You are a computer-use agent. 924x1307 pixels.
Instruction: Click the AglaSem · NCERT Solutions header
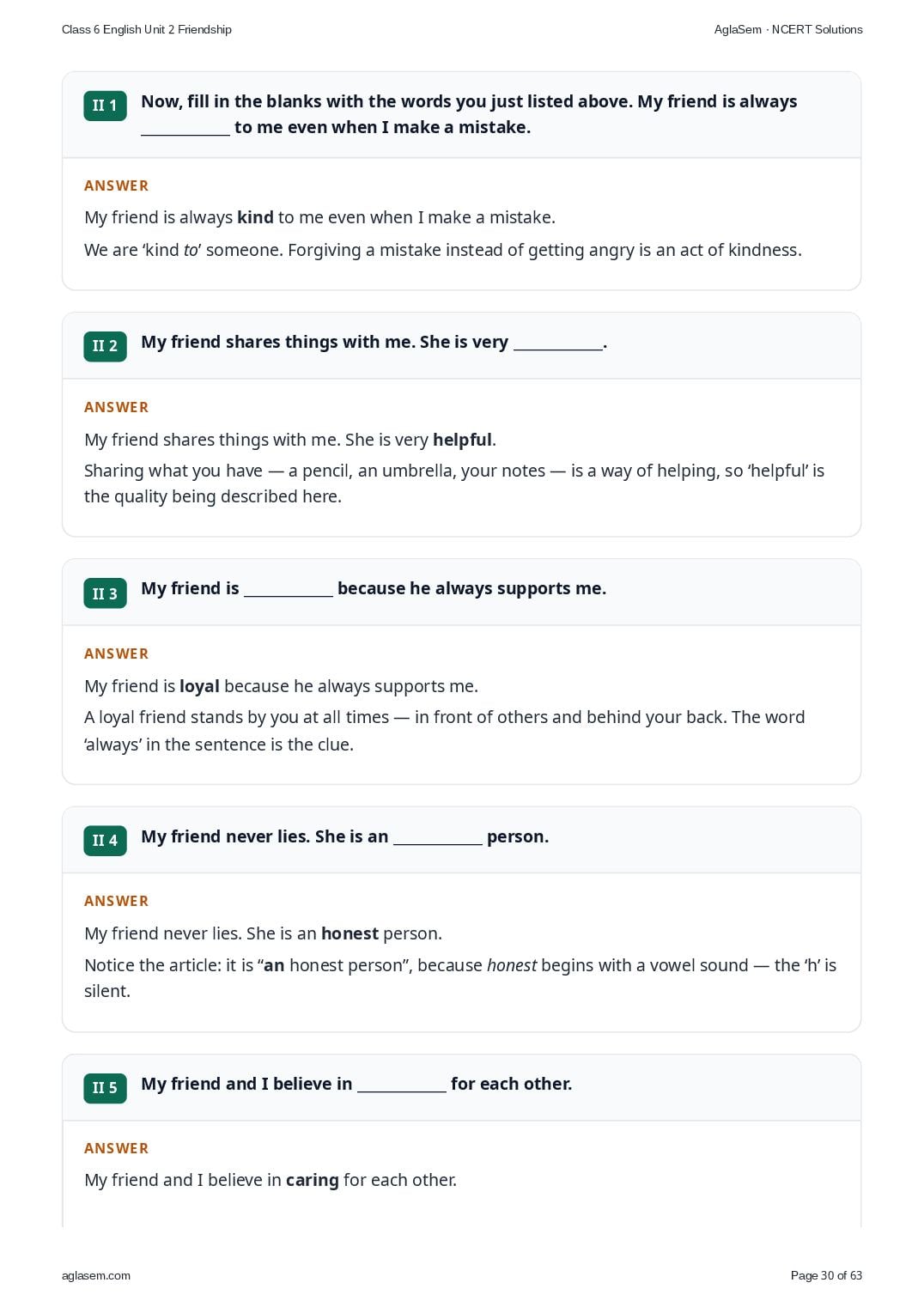click(x=788, y=29)
